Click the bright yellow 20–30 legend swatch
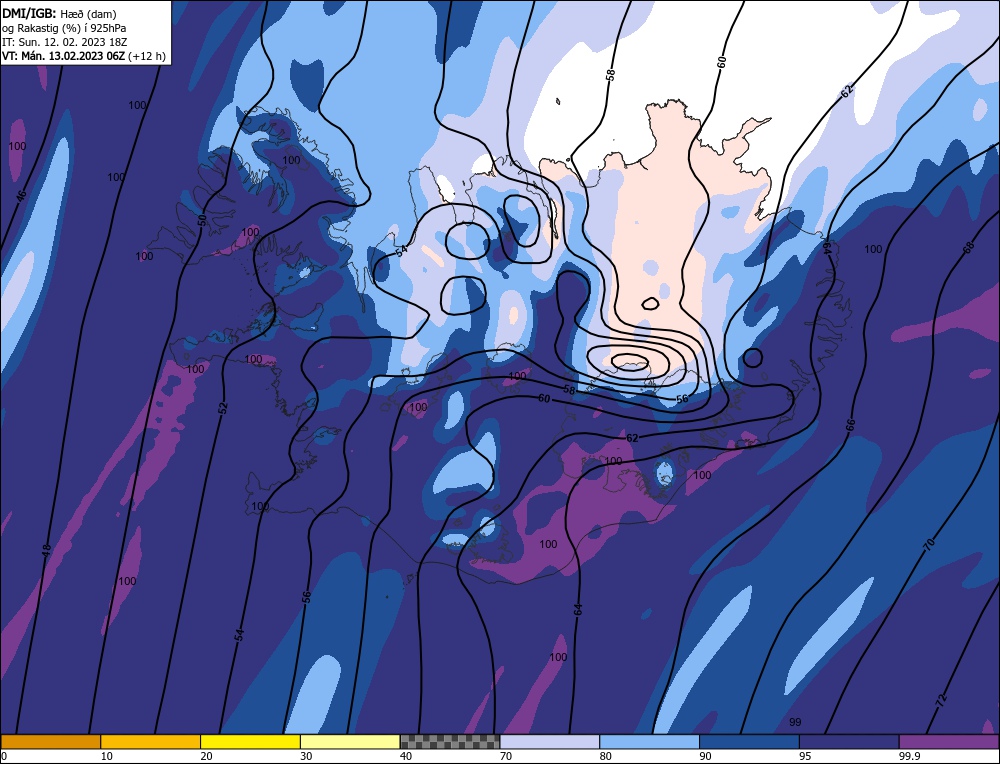 251,742
